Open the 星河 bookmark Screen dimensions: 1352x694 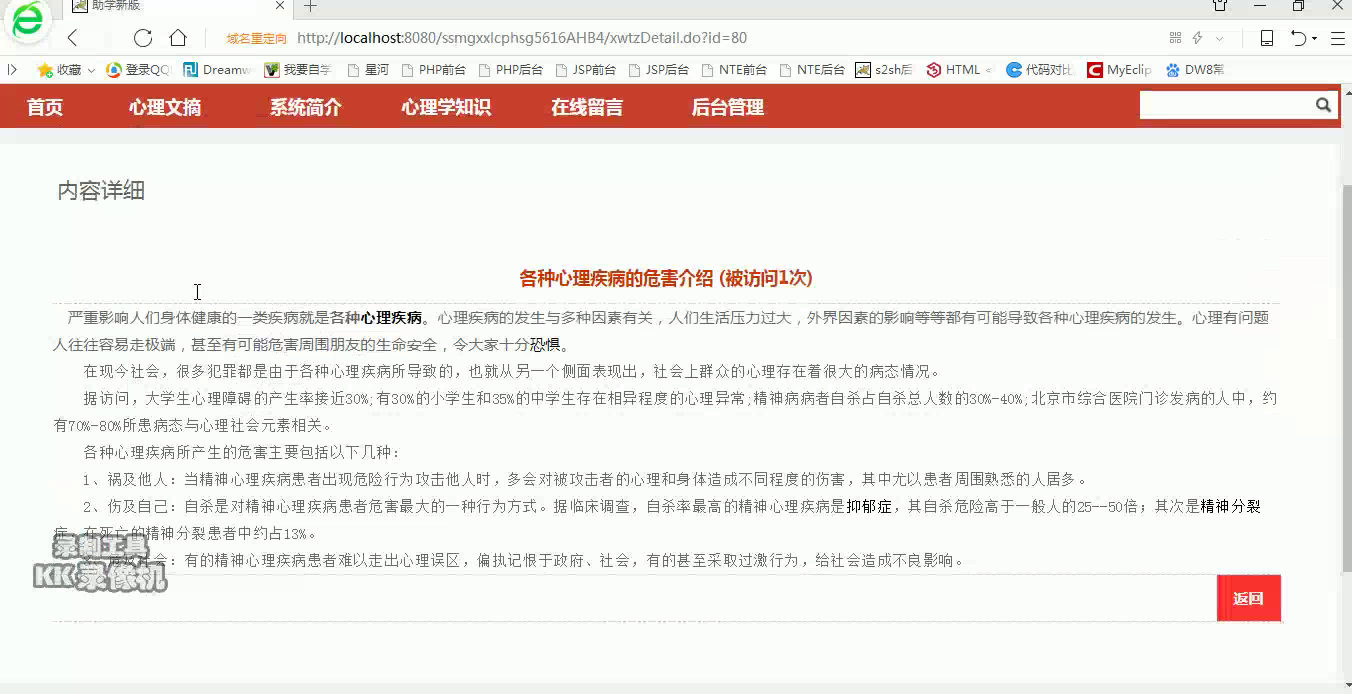pyautogui.click(x=368, y=70)
